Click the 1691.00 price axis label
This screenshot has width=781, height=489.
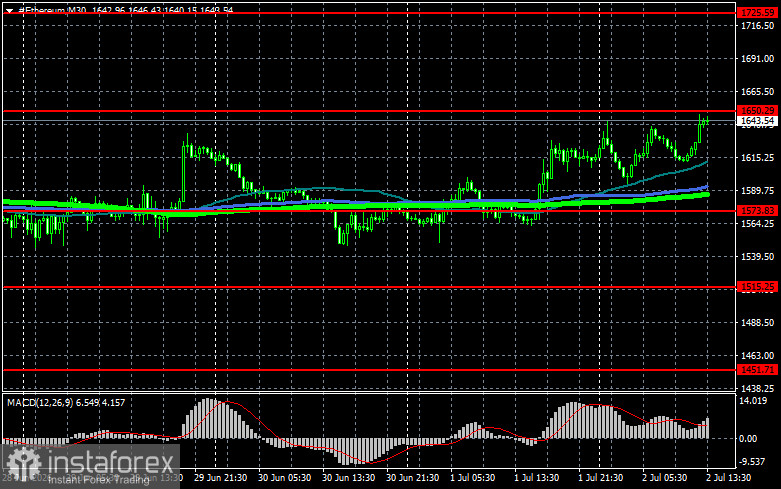(757, 59)
